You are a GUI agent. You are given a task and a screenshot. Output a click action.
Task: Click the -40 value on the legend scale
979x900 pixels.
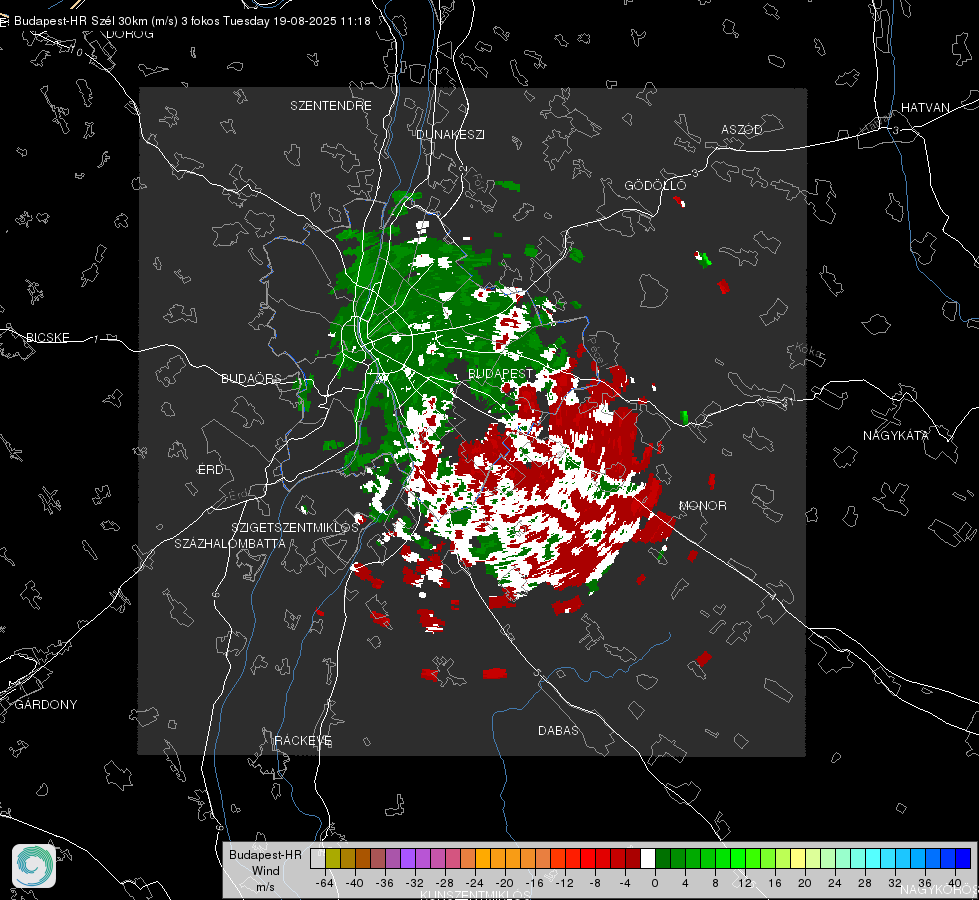tap(355, 883)
